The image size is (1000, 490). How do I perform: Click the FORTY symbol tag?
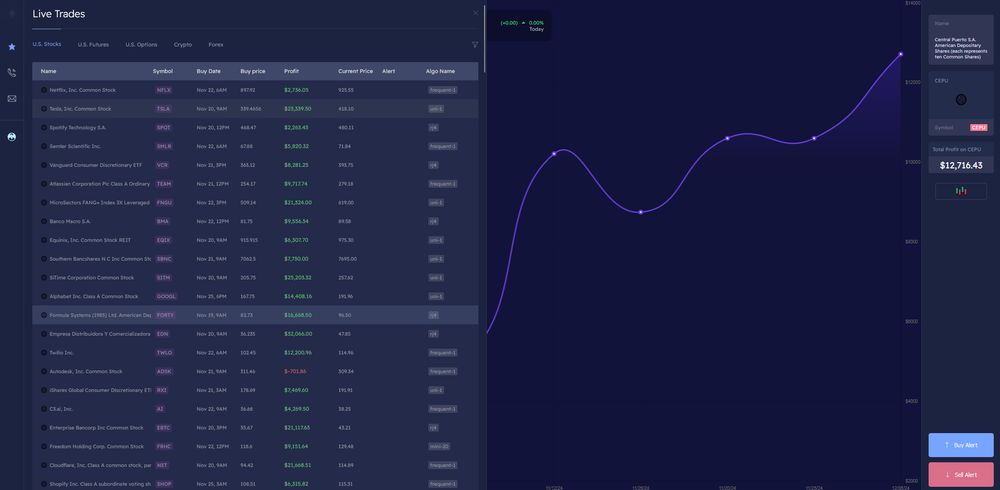click(165, 315)
